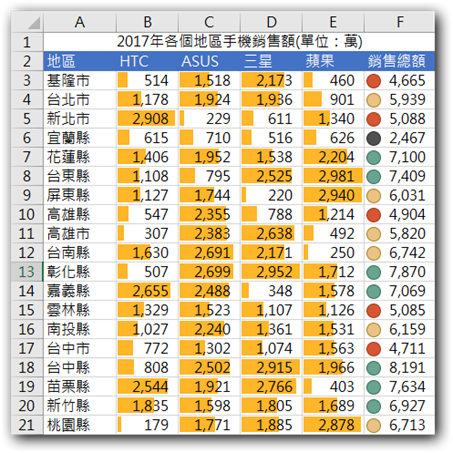Select the ASUS value 2,691 cell
This screenshot has width=453, height=453.
click(x=209, y=253)
